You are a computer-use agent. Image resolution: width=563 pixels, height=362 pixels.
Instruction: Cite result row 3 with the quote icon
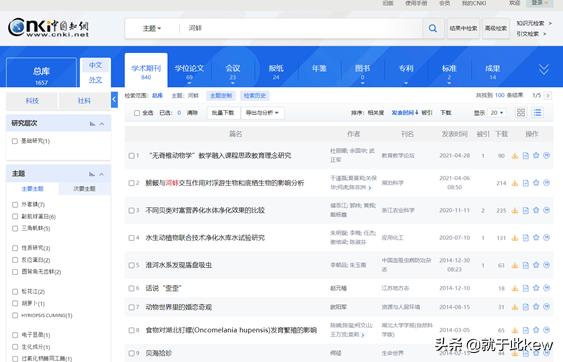coord(546,210)
